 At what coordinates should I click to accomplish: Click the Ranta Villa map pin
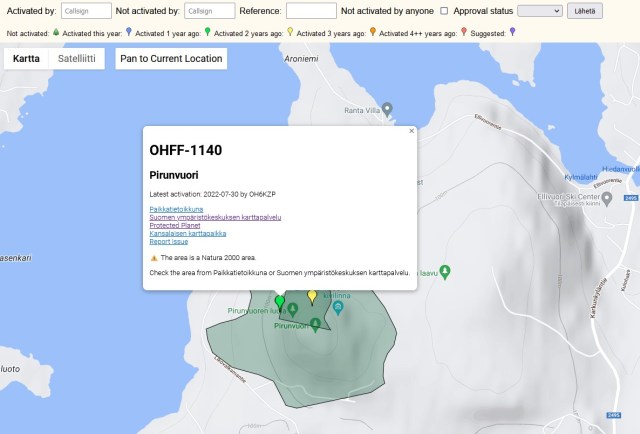(387, 109)
